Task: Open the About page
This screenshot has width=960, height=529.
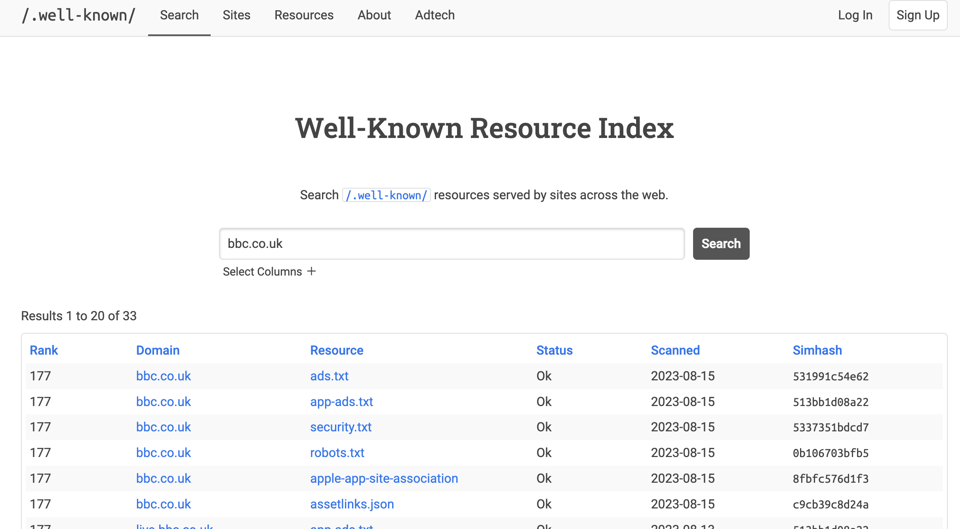Action: click(374, 15)
